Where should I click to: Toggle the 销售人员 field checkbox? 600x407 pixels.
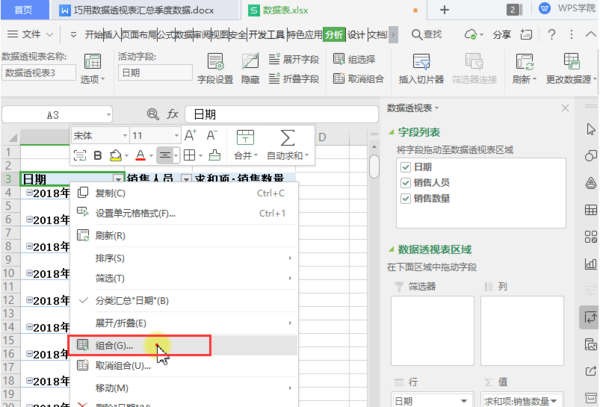(x=406, y=183)
